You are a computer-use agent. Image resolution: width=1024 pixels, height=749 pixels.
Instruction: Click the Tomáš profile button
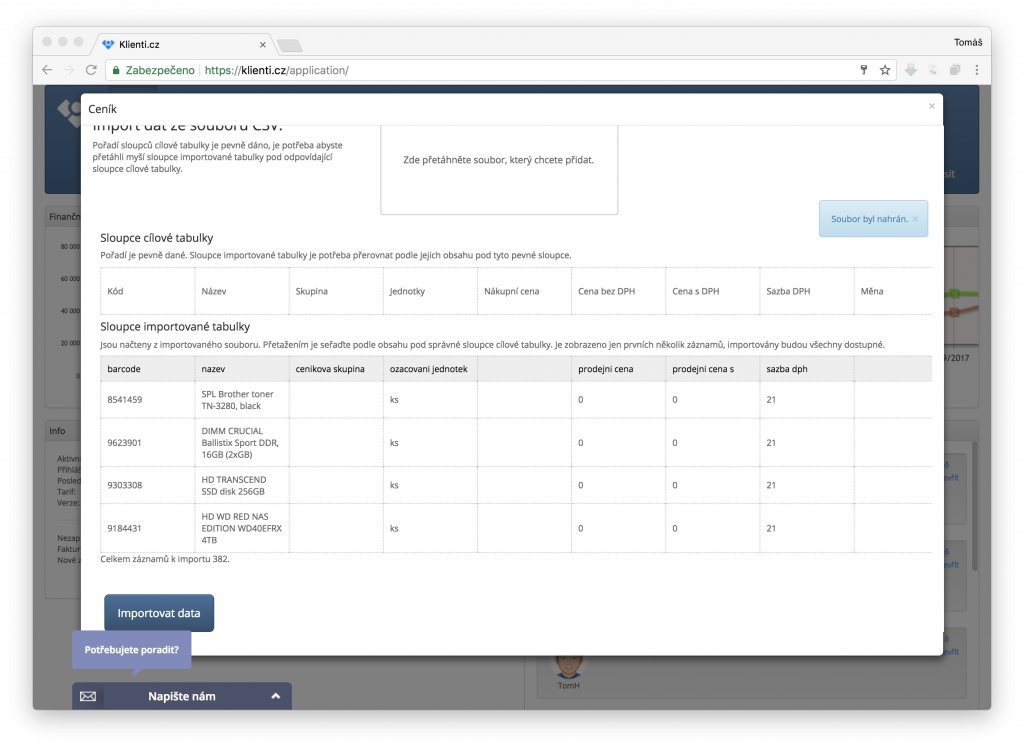pyautogui.click(x=968, y=42)
